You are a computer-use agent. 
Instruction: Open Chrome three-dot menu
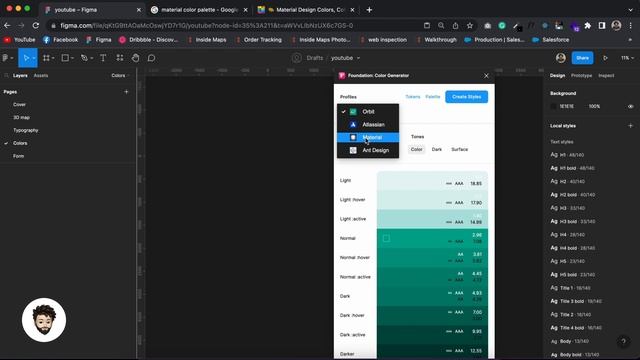pos(631,25)
